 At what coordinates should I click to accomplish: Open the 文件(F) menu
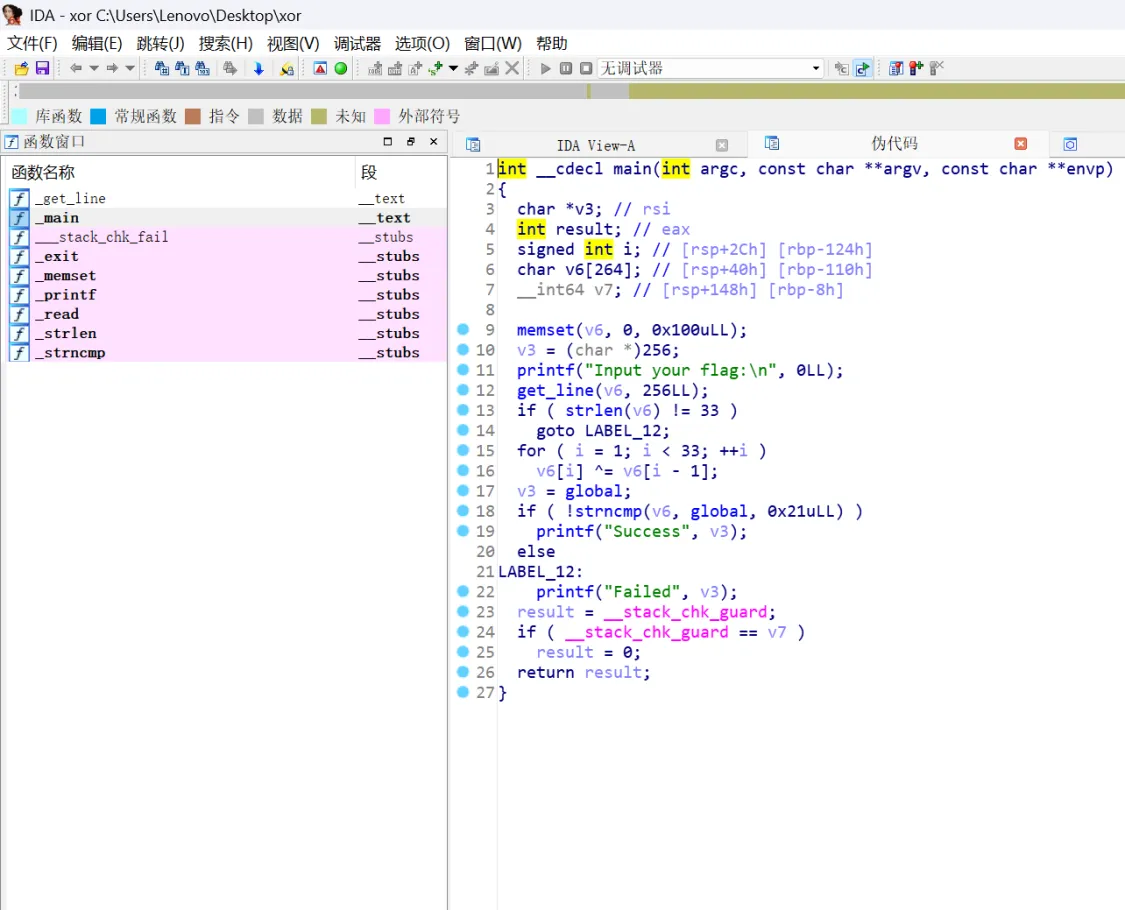[x=32, y=43]
